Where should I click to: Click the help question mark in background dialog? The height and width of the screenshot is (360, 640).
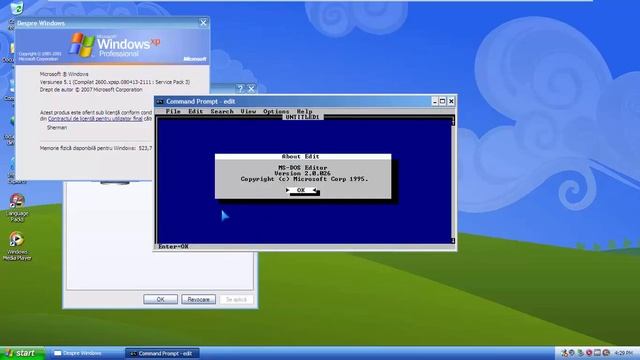pyautogui.click(x=241, y=89)
